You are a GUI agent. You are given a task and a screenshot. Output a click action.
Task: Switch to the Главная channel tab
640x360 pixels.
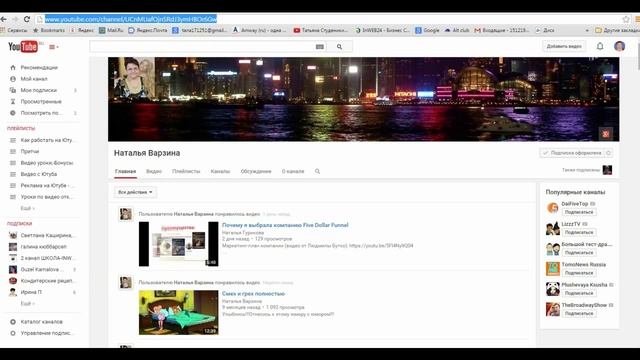125,171
